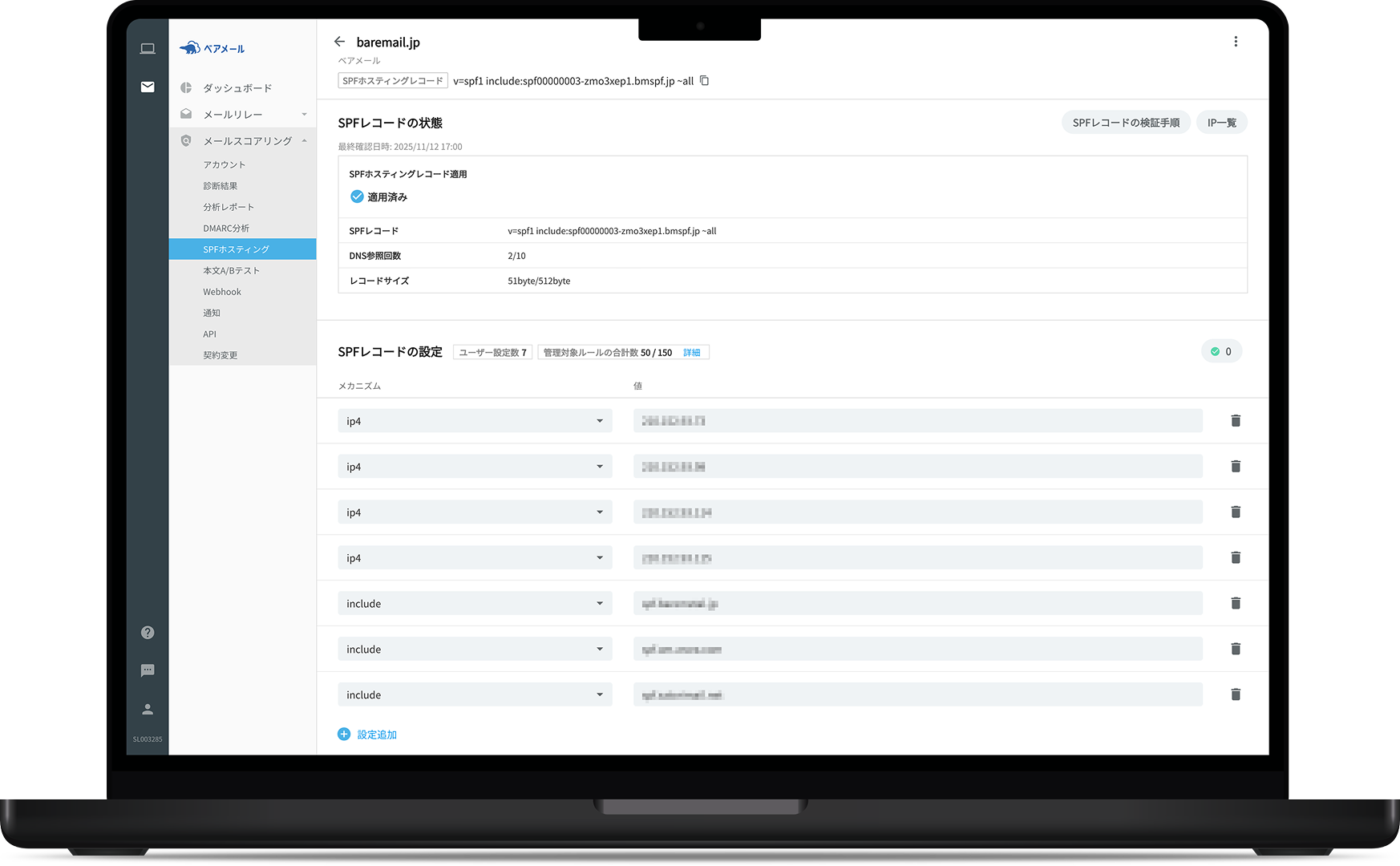The image size is (1400, 866).
Task: Click the ベアメール logo
Action: 212,48
